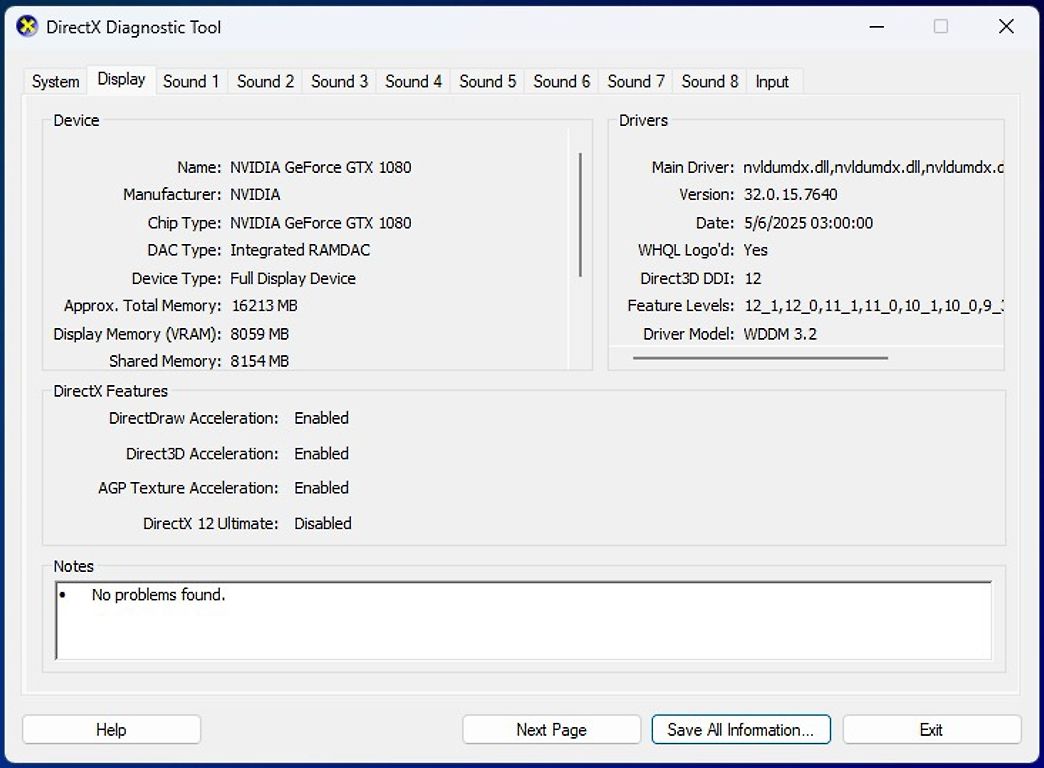Click the Chip Type value text
The image size is (1044, 768).
[321, 222]
